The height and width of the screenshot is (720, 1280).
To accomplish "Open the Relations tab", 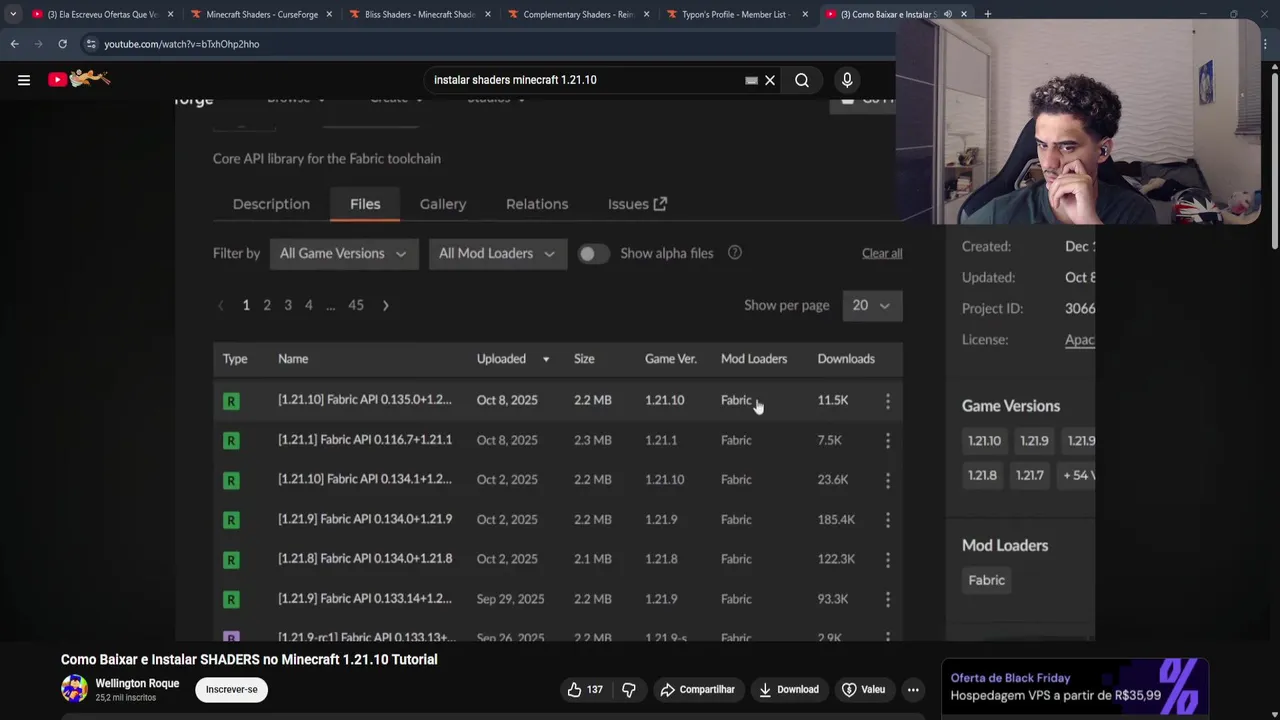I will (x=537, y=204).
